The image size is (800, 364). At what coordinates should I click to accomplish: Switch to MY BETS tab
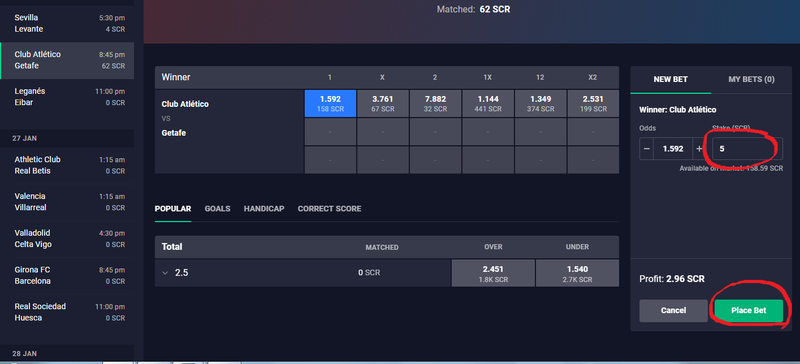(751, 80)
